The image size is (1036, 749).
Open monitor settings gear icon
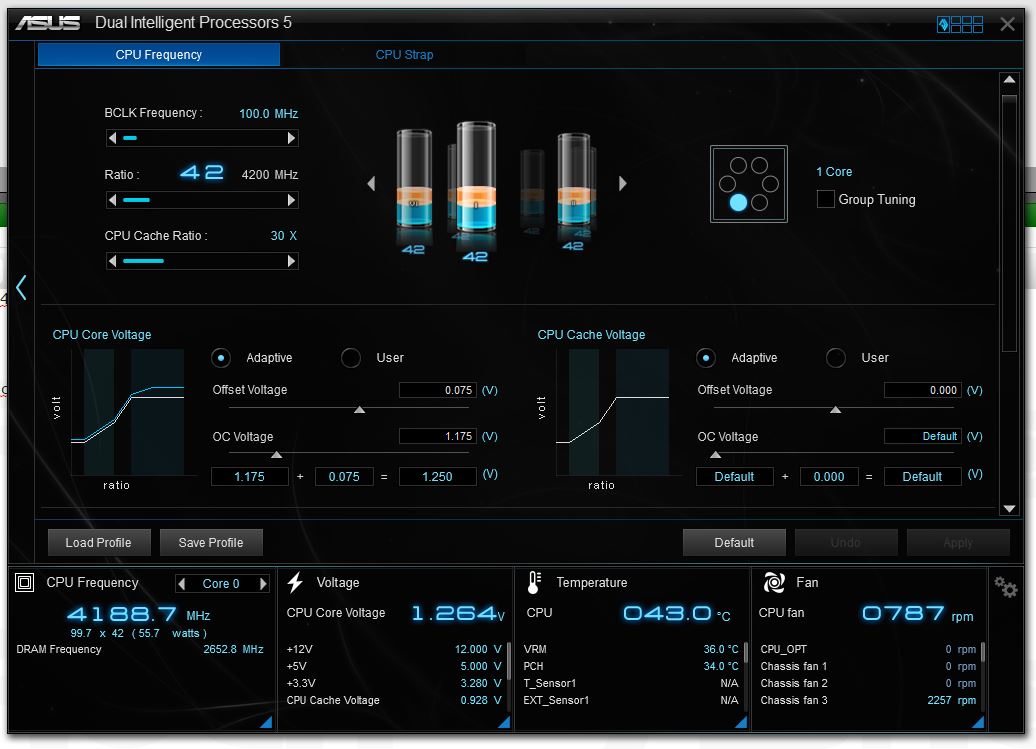click(x=1006, y=587)
